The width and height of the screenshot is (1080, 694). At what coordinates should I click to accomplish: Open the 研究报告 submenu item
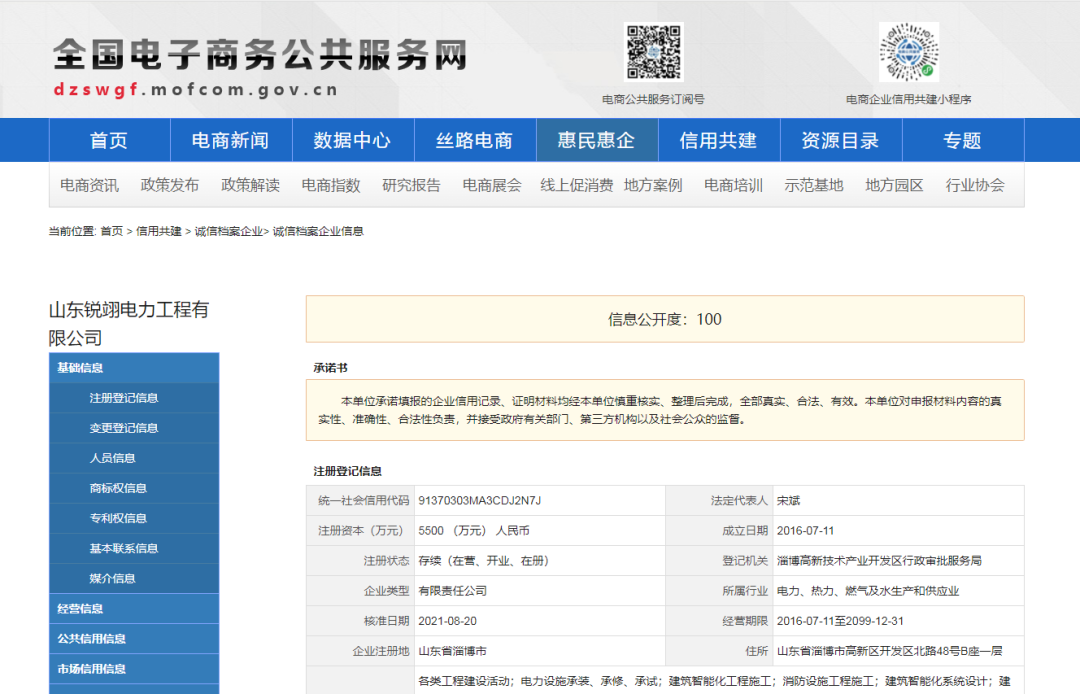[x=411, y=185]
